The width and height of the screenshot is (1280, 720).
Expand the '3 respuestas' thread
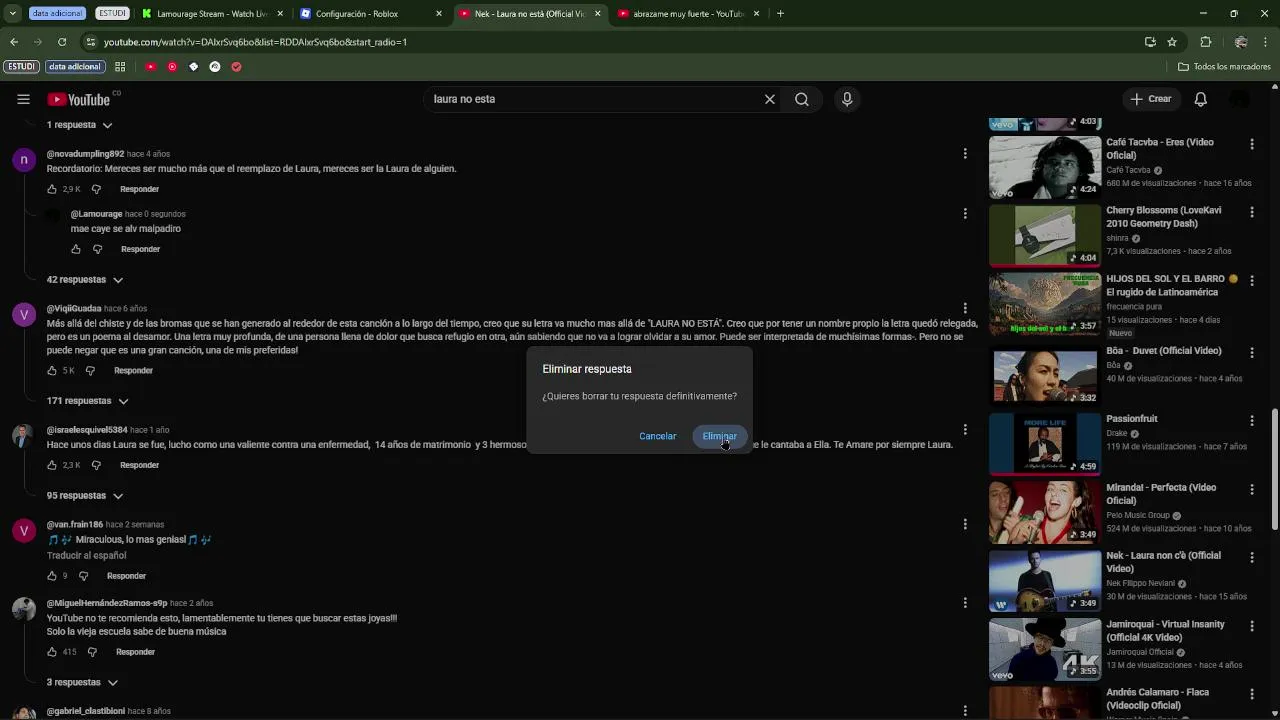tap(82, 682)
